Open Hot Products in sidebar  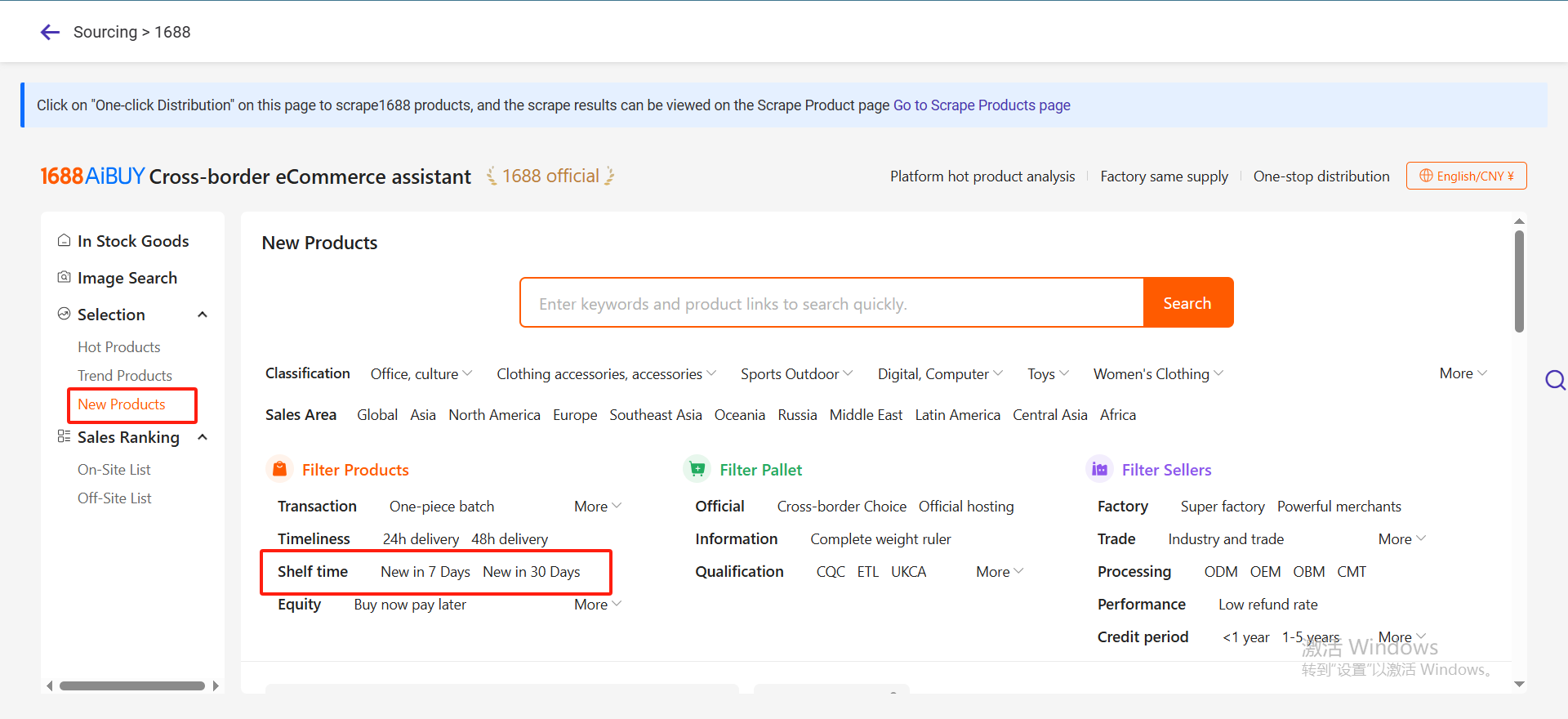click(x=119, y=347)
